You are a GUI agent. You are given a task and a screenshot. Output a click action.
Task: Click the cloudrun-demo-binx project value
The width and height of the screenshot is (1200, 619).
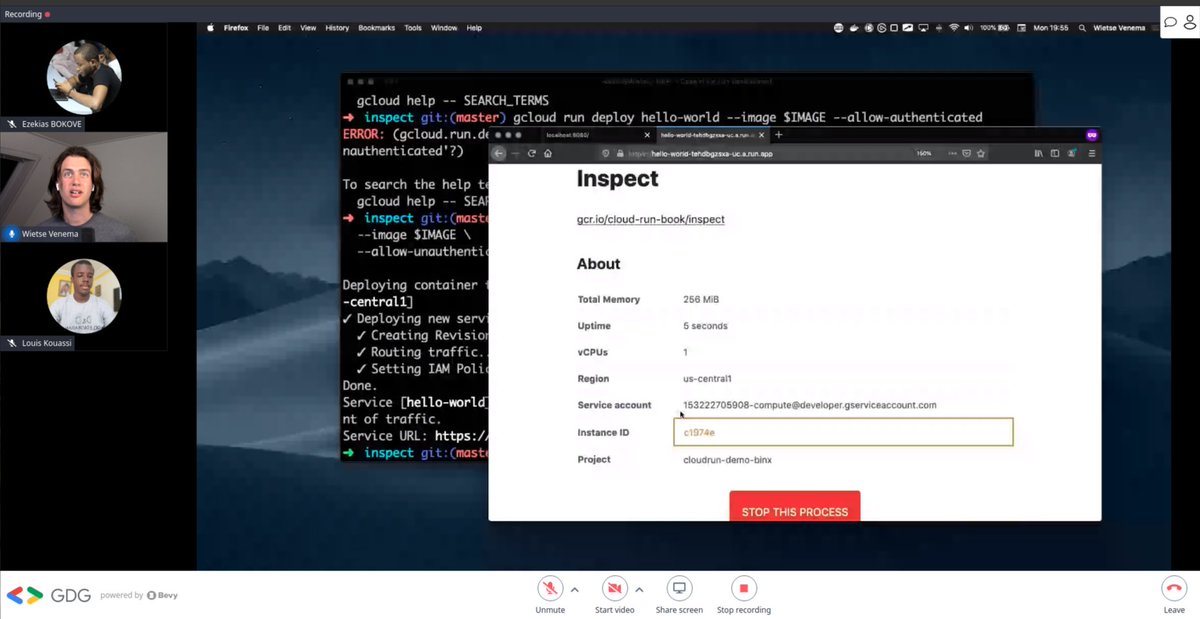(727, 460)
